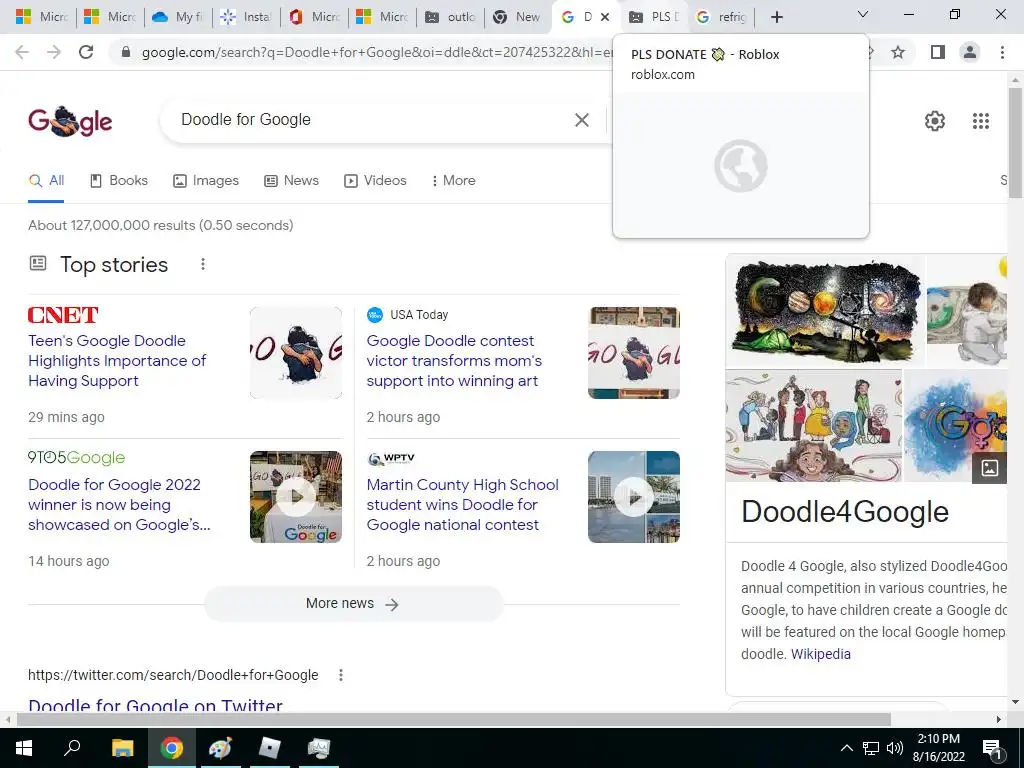Open the Windows Start menu
This screenshot has height=768, width=1024.
(x=24, y=748)
